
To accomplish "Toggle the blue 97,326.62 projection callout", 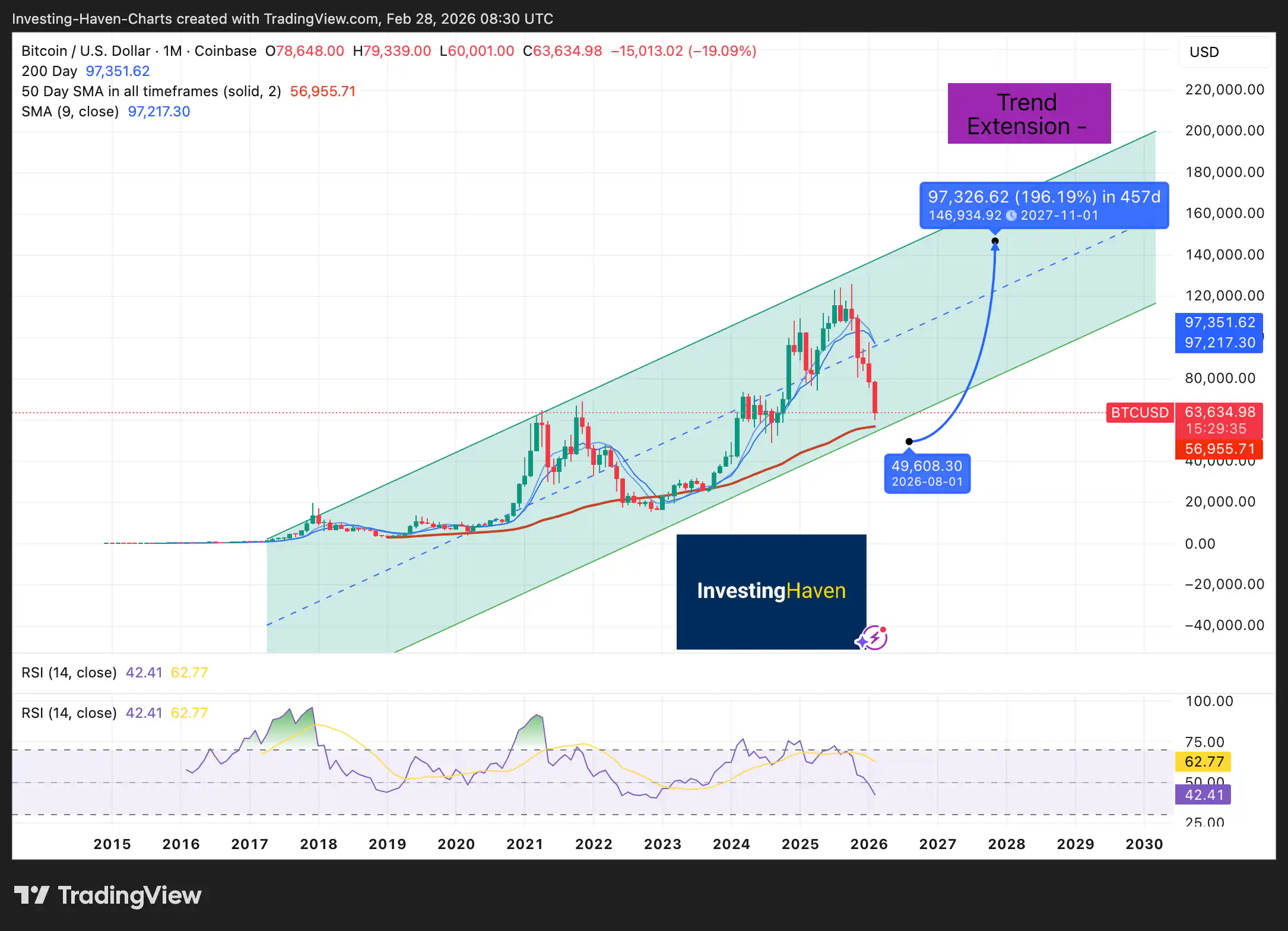I will (x=1045, y=205).
